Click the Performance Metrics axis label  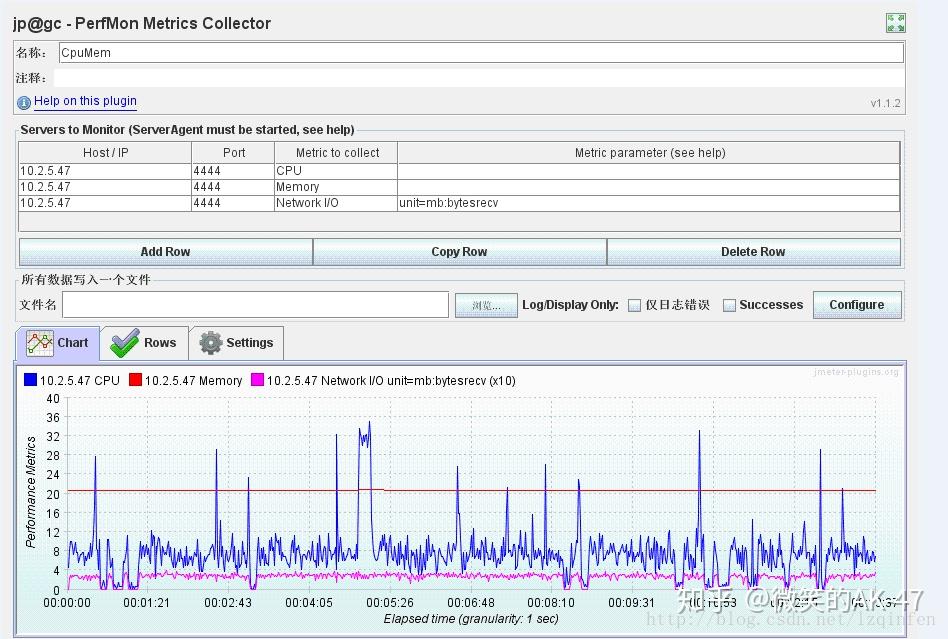(x=30, y=492)
